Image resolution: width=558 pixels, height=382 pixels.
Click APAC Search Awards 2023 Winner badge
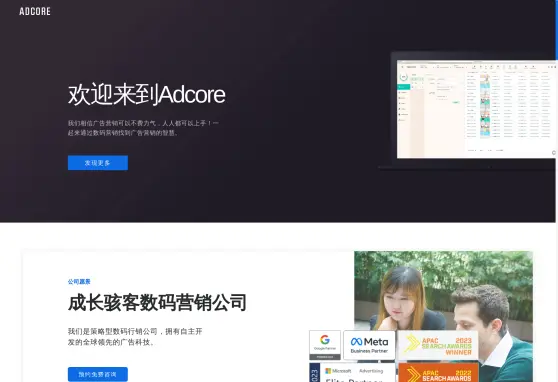pyautogui.click(x=438, y=345)
